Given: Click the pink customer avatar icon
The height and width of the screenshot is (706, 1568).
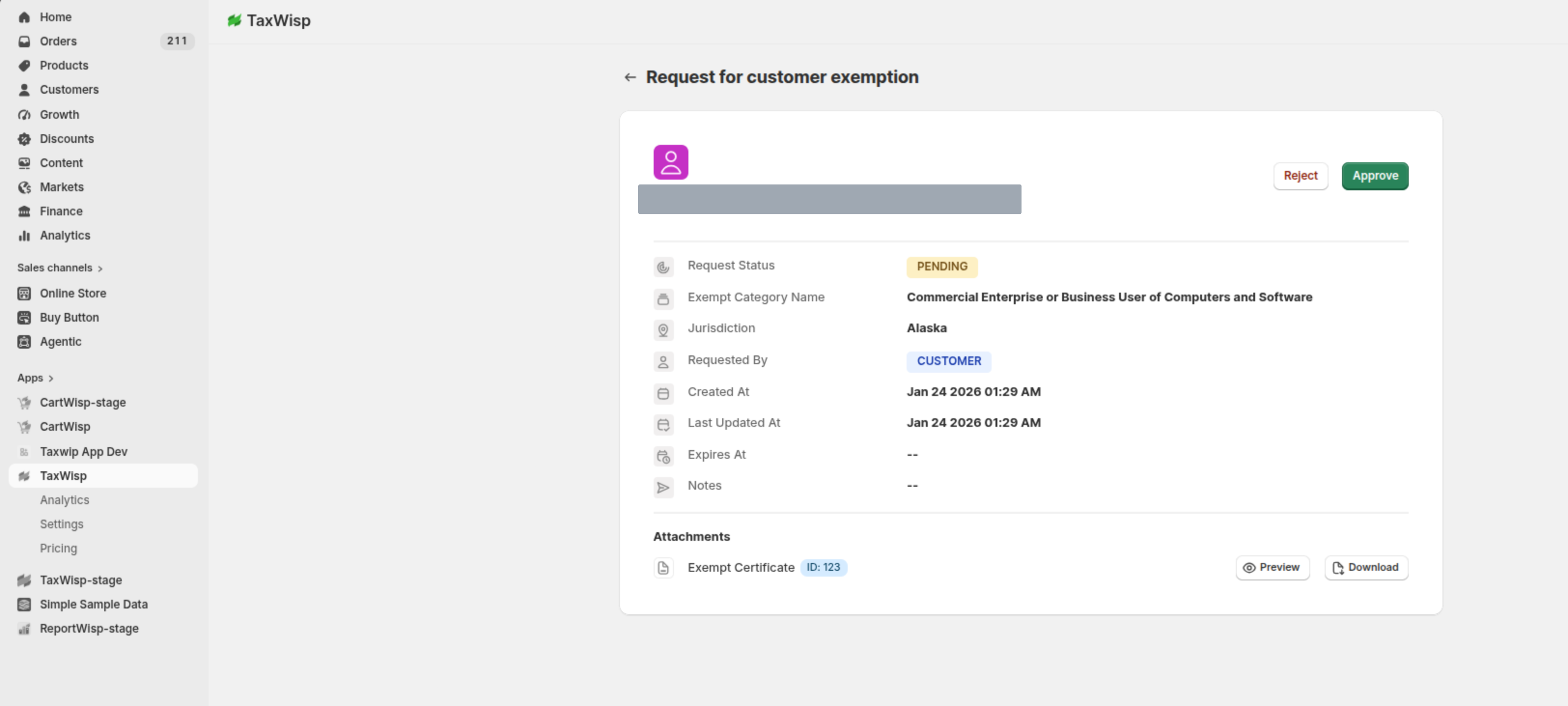Looking at the screenshot, I should point(671,162).
